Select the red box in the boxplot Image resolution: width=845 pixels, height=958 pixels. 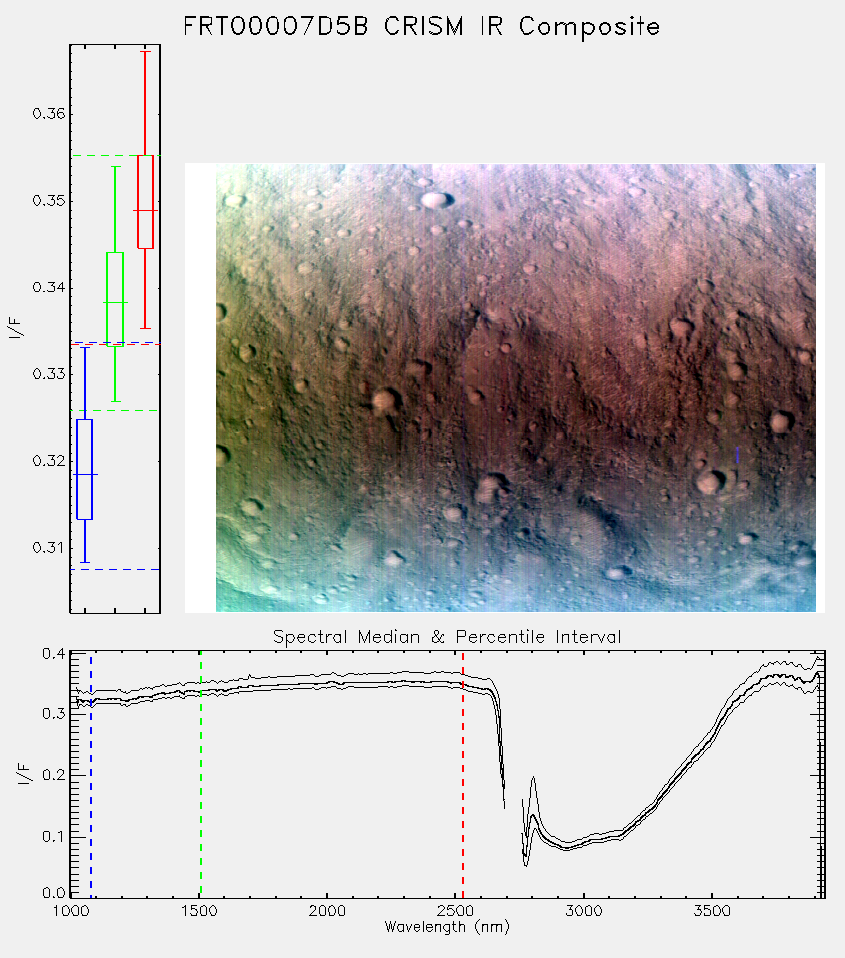[145, 202]
